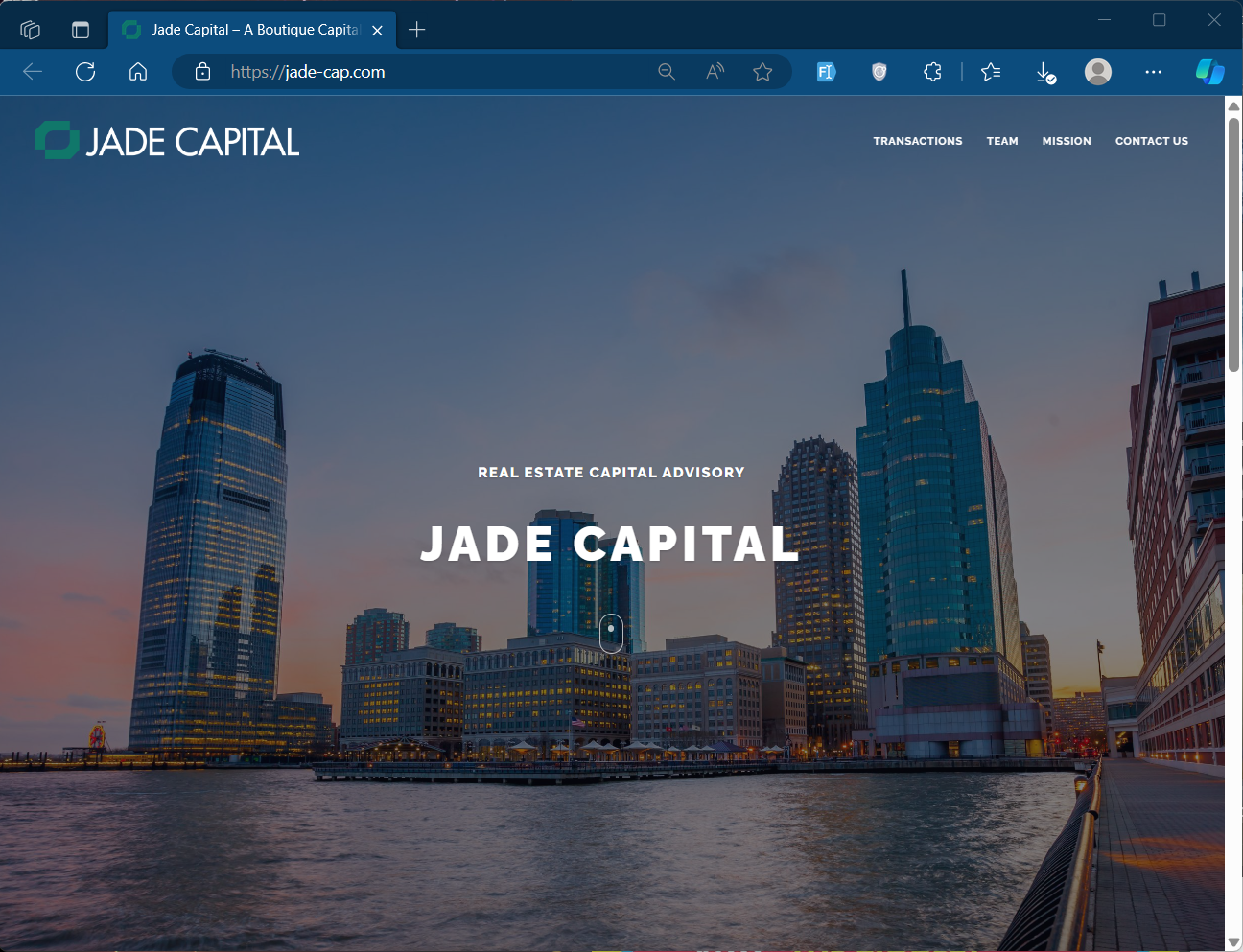Open the blue F extension icon
Screen dimensions: 1243x952
coord(826,72)
